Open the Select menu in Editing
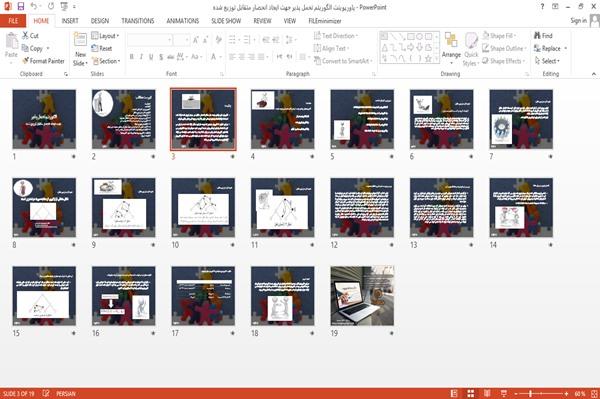Viewport: 600px width, 399px height. [547, 61]
